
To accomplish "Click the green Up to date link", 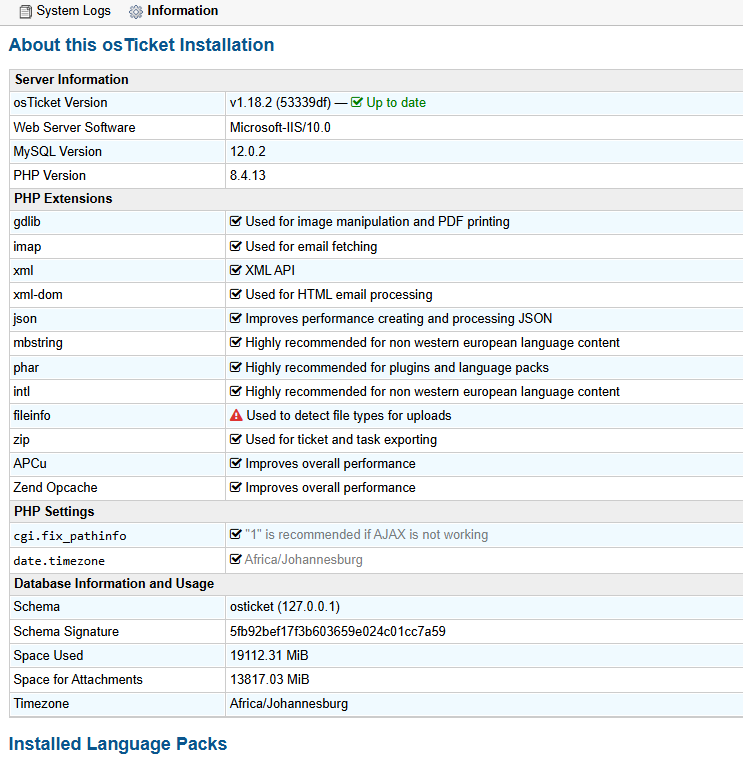I will [x=396, y=103].
